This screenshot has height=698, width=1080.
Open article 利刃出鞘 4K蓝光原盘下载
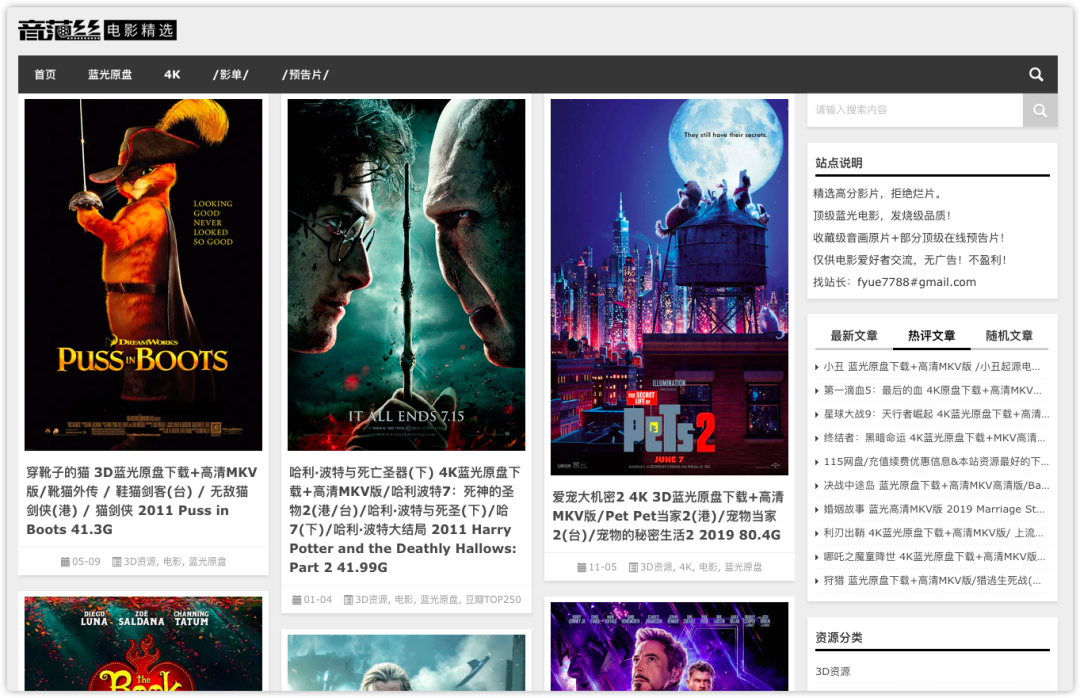933,533
